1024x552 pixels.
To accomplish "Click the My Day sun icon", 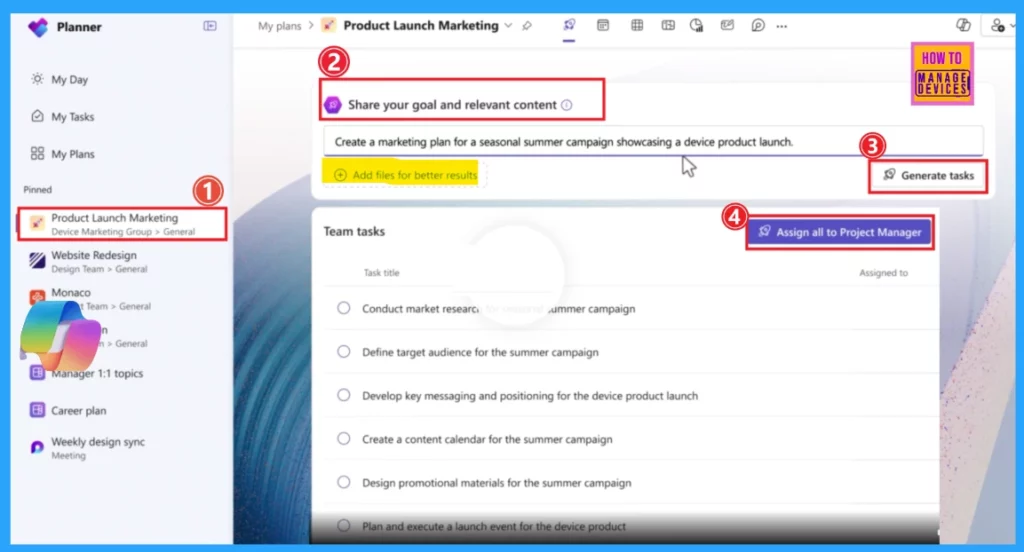I will click(37, 79).
